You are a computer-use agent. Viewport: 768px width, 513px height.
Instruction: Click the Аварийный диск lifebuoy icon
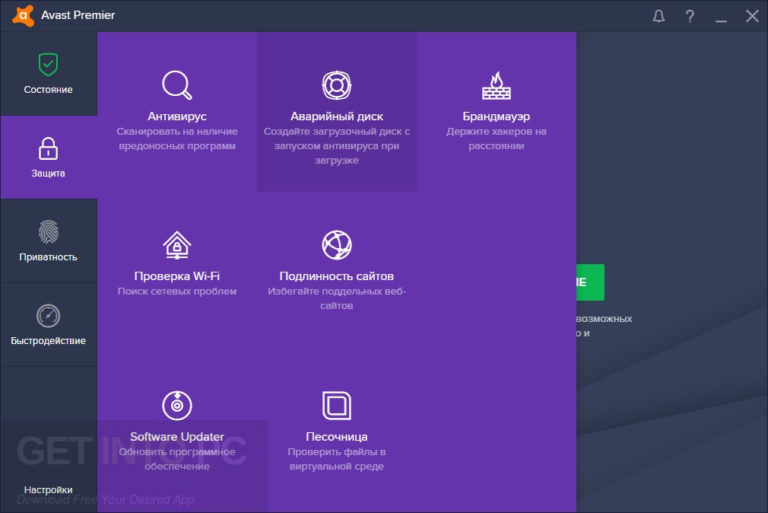click(336, 85)
